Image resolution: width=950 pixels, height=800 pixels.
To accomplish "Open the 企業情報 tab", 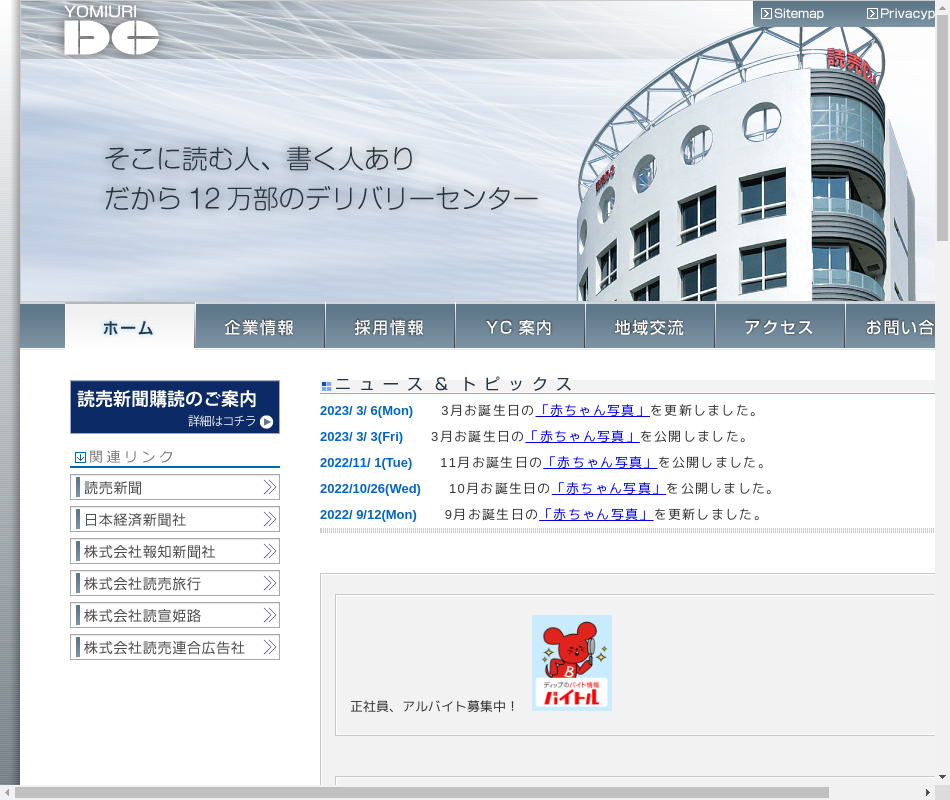I will click(260, 327).
